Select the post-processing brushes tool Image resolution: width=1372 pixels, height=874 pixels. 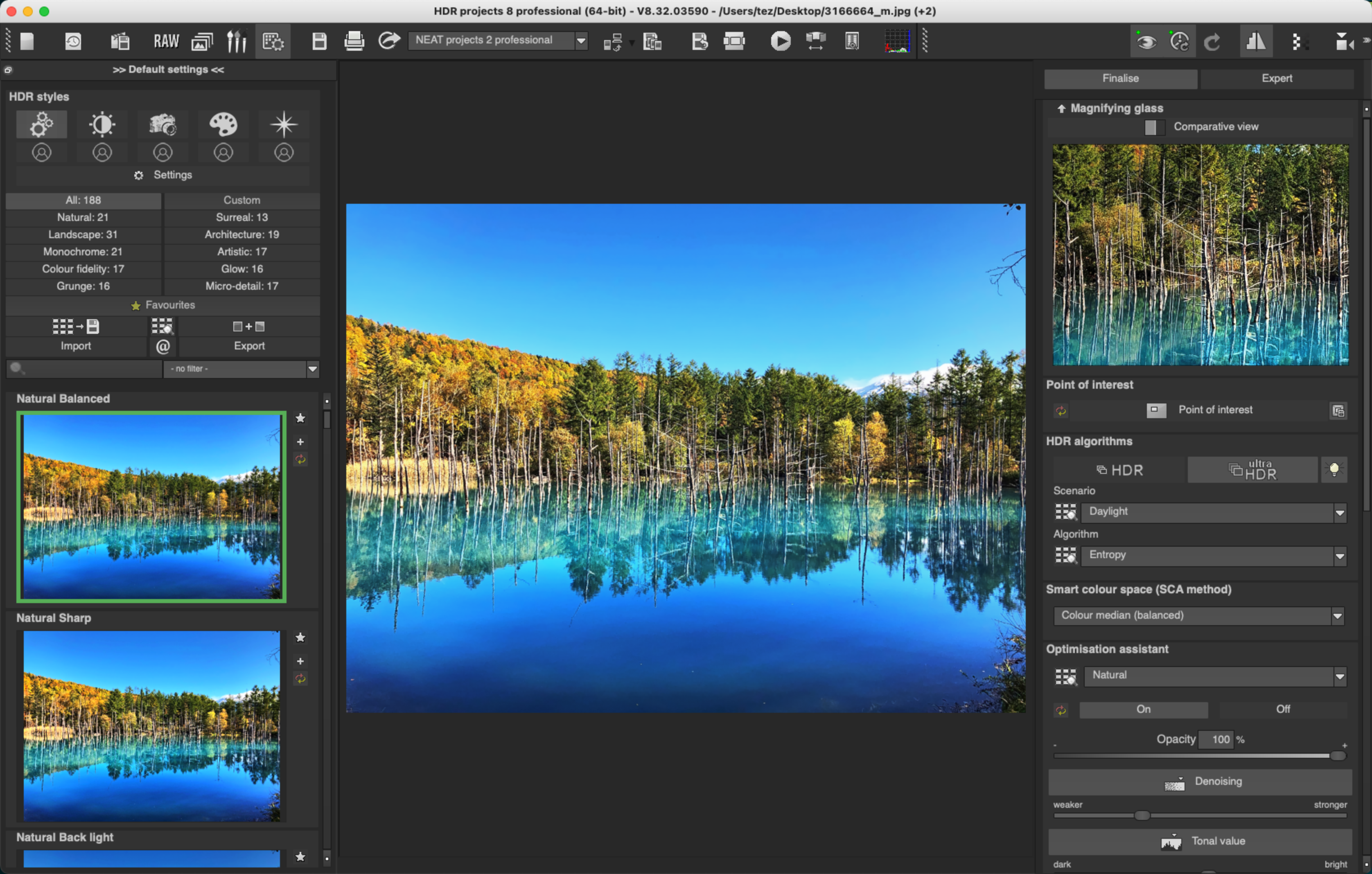click(x=237, y=41)
